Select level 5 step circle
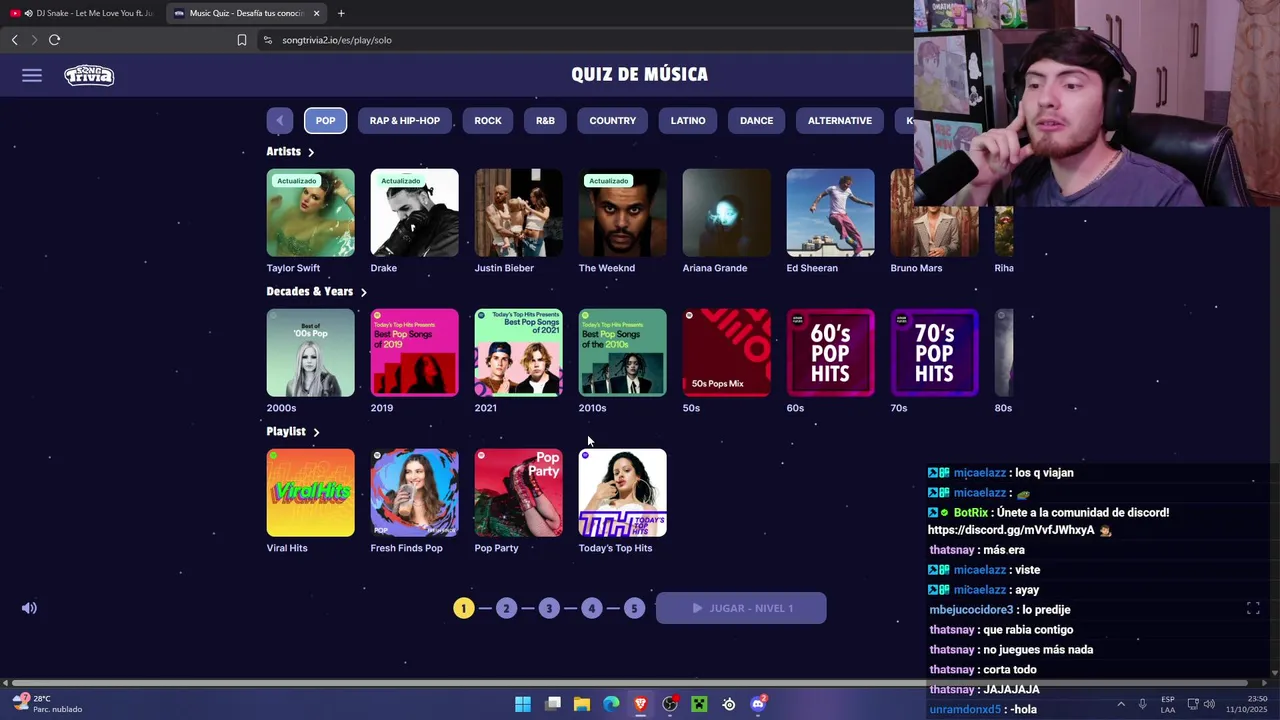This screenshot has width=1280, height=720. coord(634,608)
